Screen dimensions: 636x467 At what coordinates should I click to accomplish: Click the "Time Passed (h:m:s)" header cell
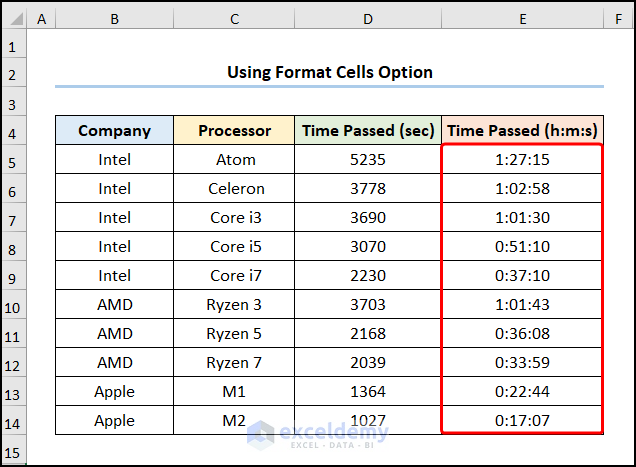tap(522, 131)
